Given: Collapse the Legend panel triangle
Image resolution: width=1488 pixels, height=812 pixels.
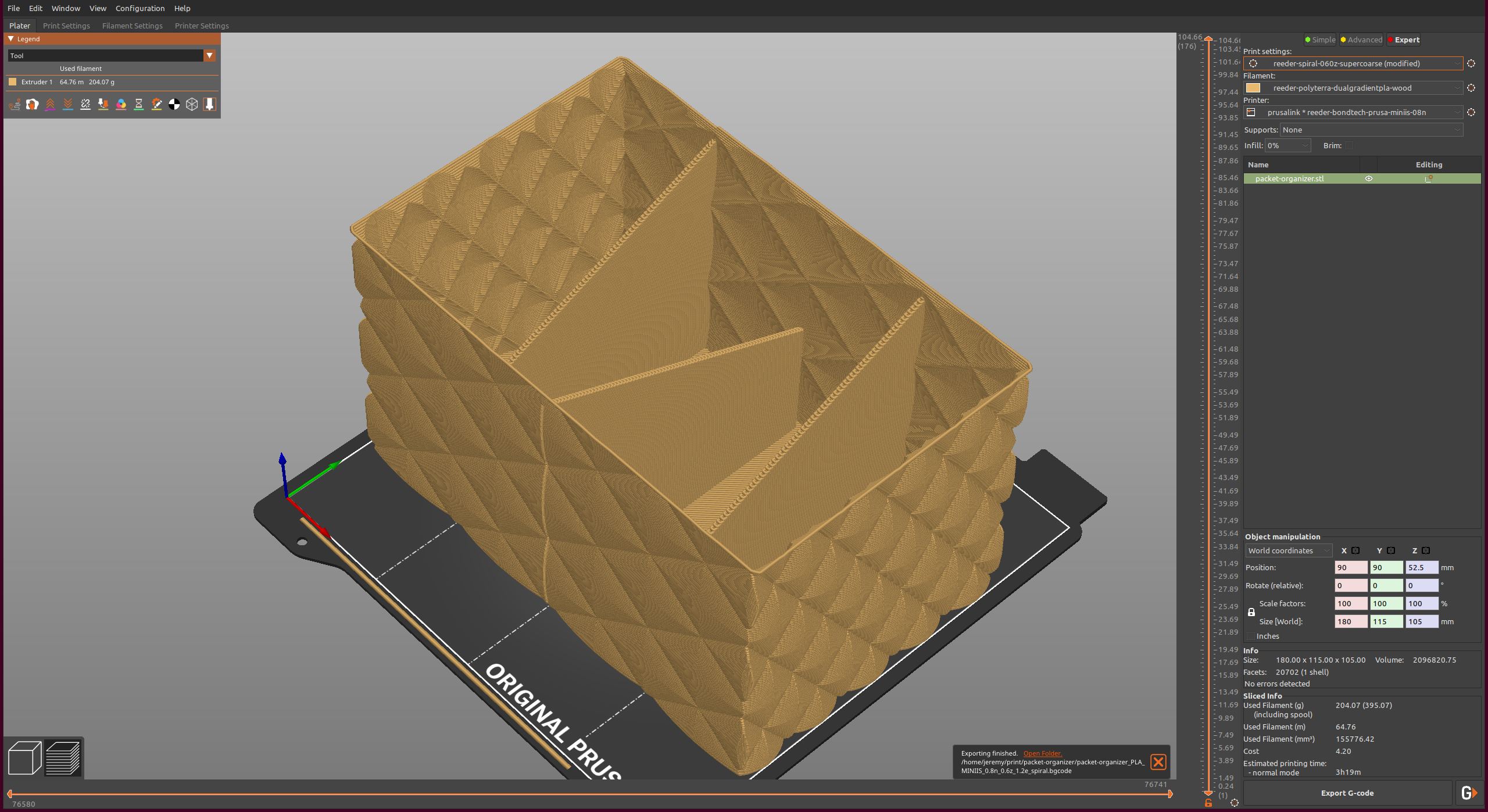Looking at the screenshot, I should point(11,39).
